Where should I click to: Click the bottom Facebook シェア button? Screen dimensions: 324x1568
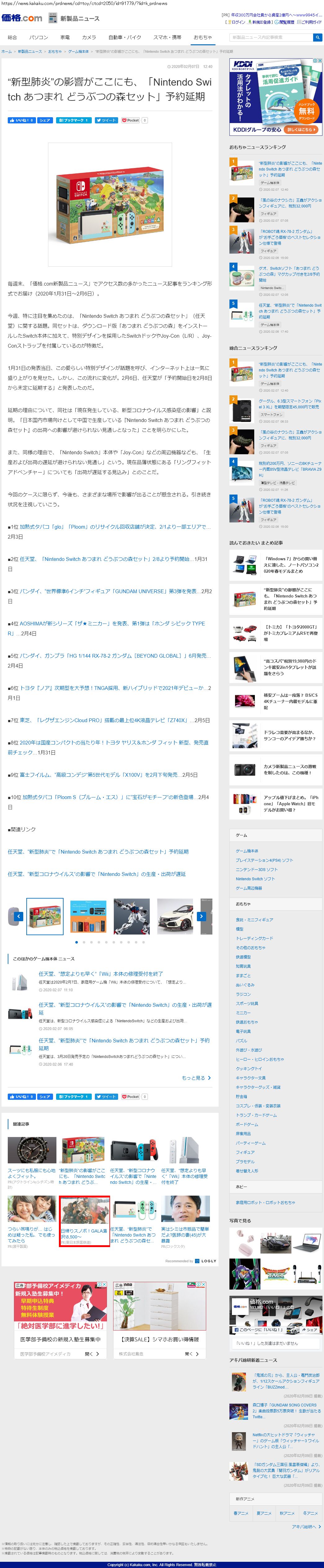pos(44,1096)
